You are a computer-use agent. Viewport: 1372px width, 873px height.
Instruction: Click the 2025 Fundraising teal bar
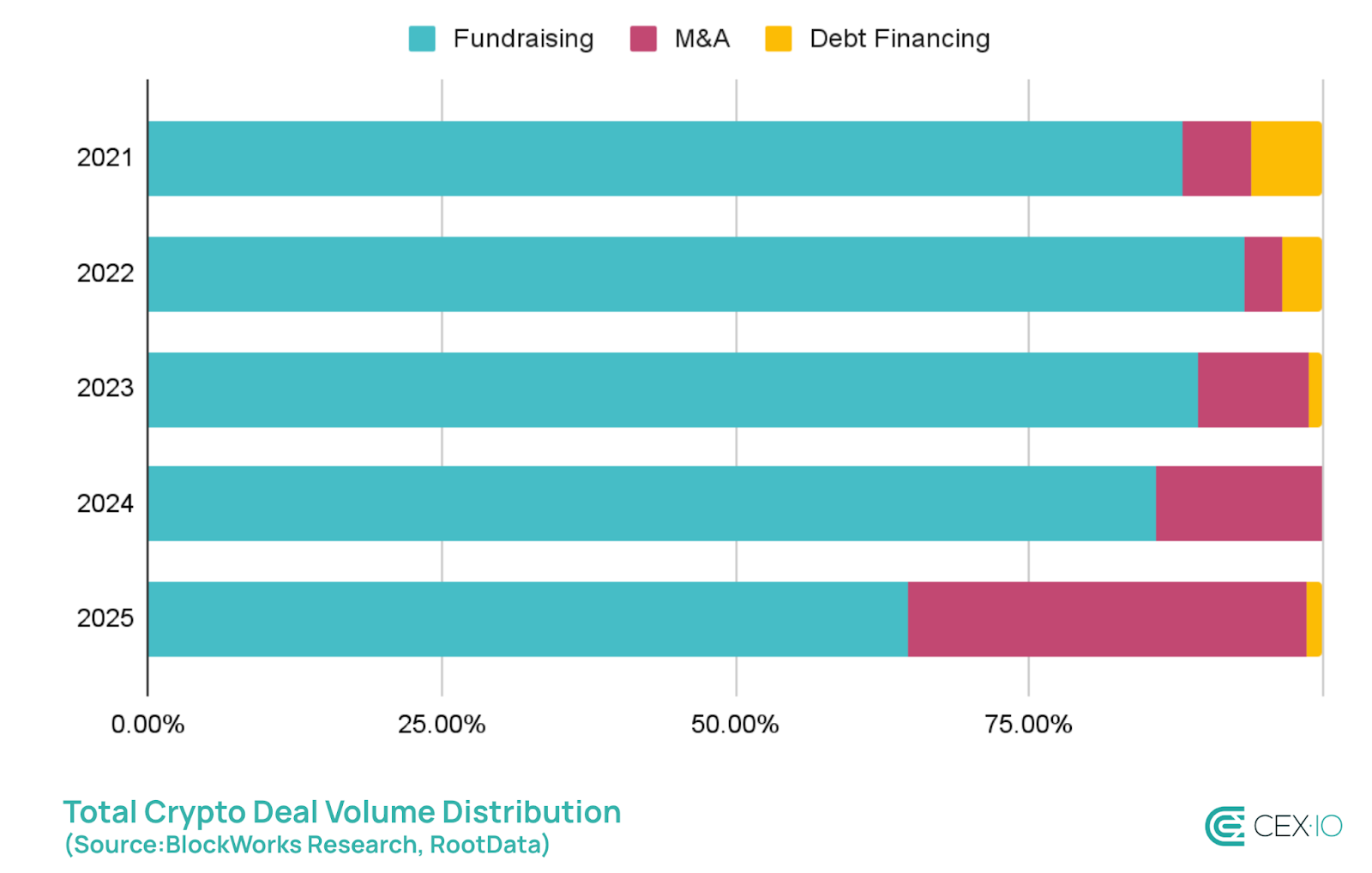coord(527,619)
